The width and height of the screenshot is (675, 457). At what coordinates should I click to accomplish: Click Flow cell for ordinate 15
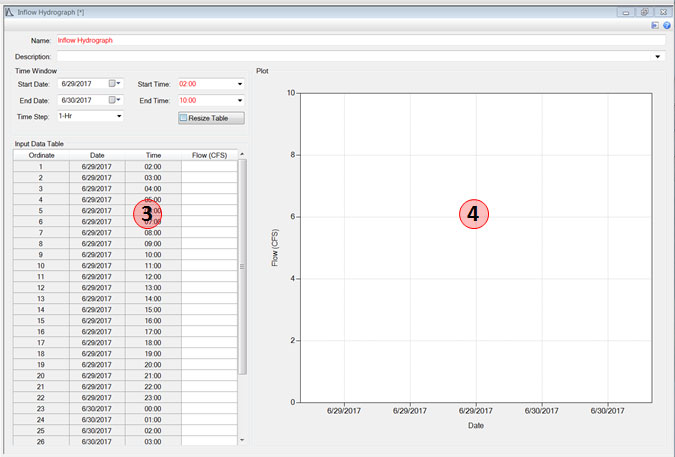tap(209, 321)
